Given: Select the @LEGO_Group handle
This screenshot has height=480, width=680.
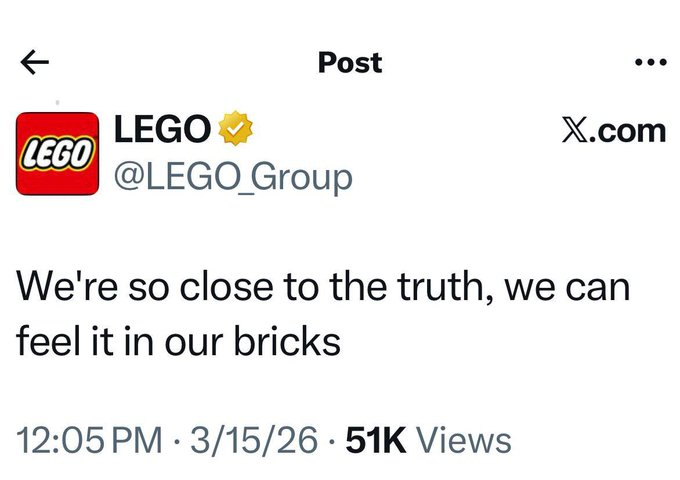Looking at the screenshot, I should tap(234, 177).
